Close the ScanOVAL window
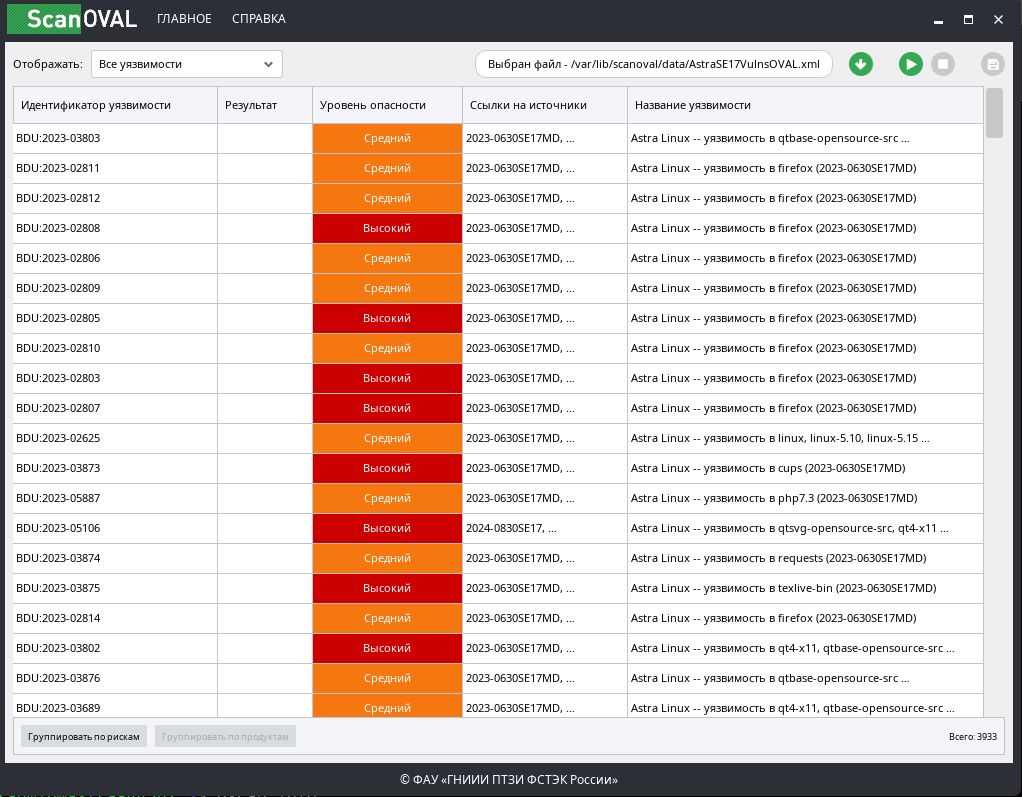This screenshot has height=797, width=1022. tap(999, 19)
